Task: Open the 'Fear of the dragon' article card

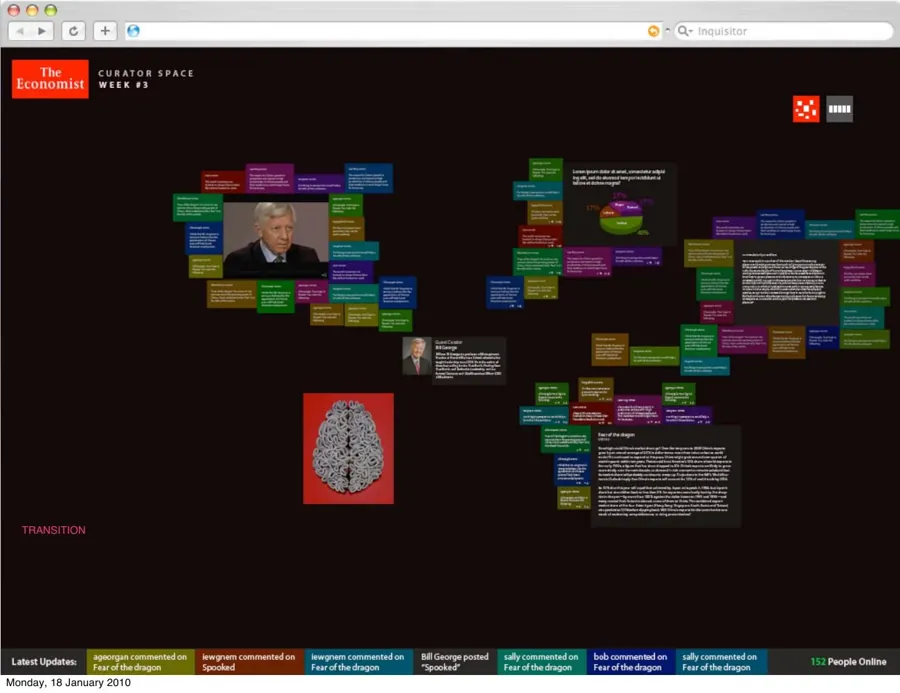Action: click(665, 476)
